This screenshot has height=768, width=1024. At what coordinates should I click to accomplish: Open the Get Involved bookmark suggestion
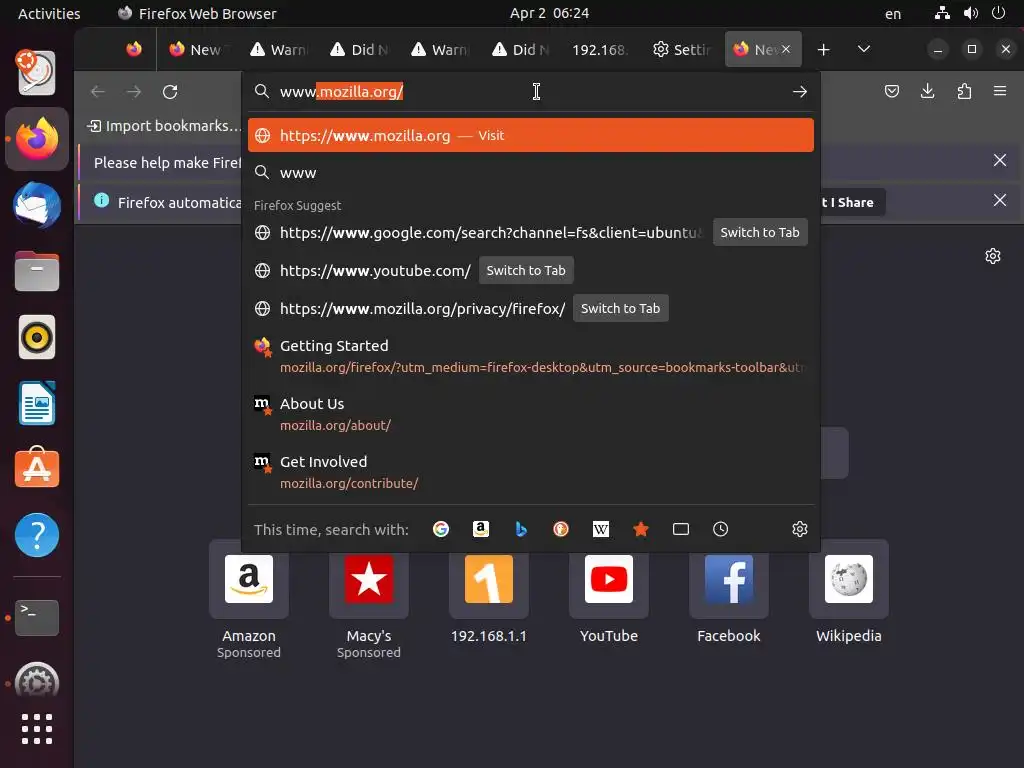coord(531,472)
